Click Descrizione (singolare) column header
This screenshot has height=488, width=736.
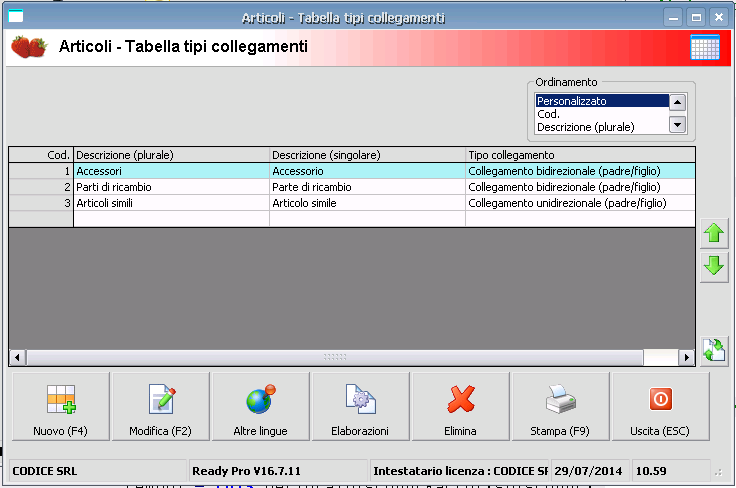(x=368, y=155)
